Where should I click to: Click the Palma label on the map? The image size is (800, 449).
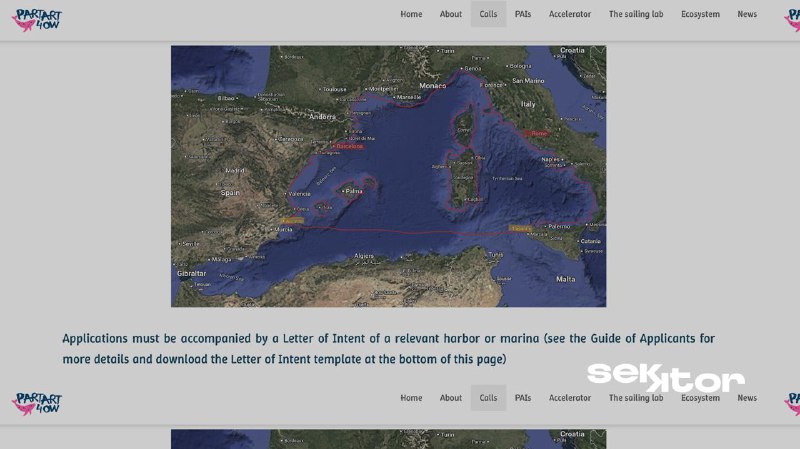pyautogui.click(x=354, y=191)
